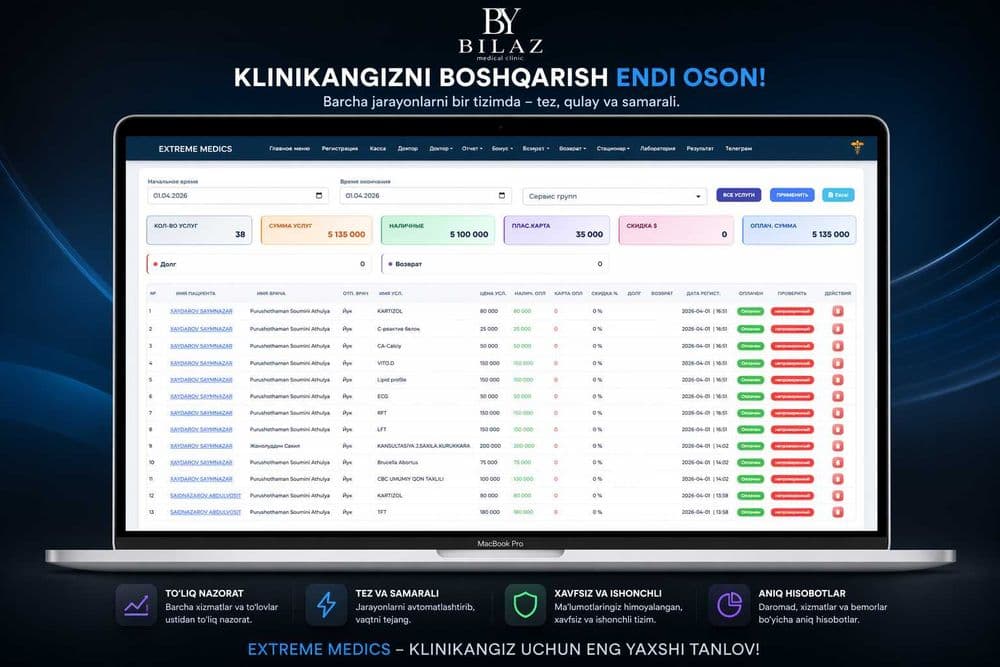This screenshot has width=1000, height=667.
Task: Open SAIDNAZAROV ABDULVOSIT link in TFT row
Action: (x=205, y=512)
